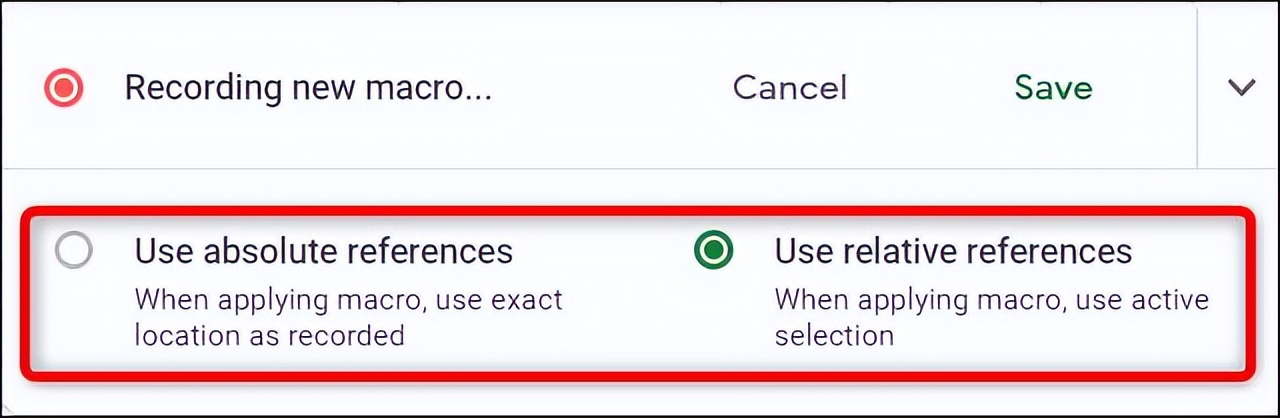Click the dark Cancel text link
Screen dimensions: 1280x418
coord(790,88)
